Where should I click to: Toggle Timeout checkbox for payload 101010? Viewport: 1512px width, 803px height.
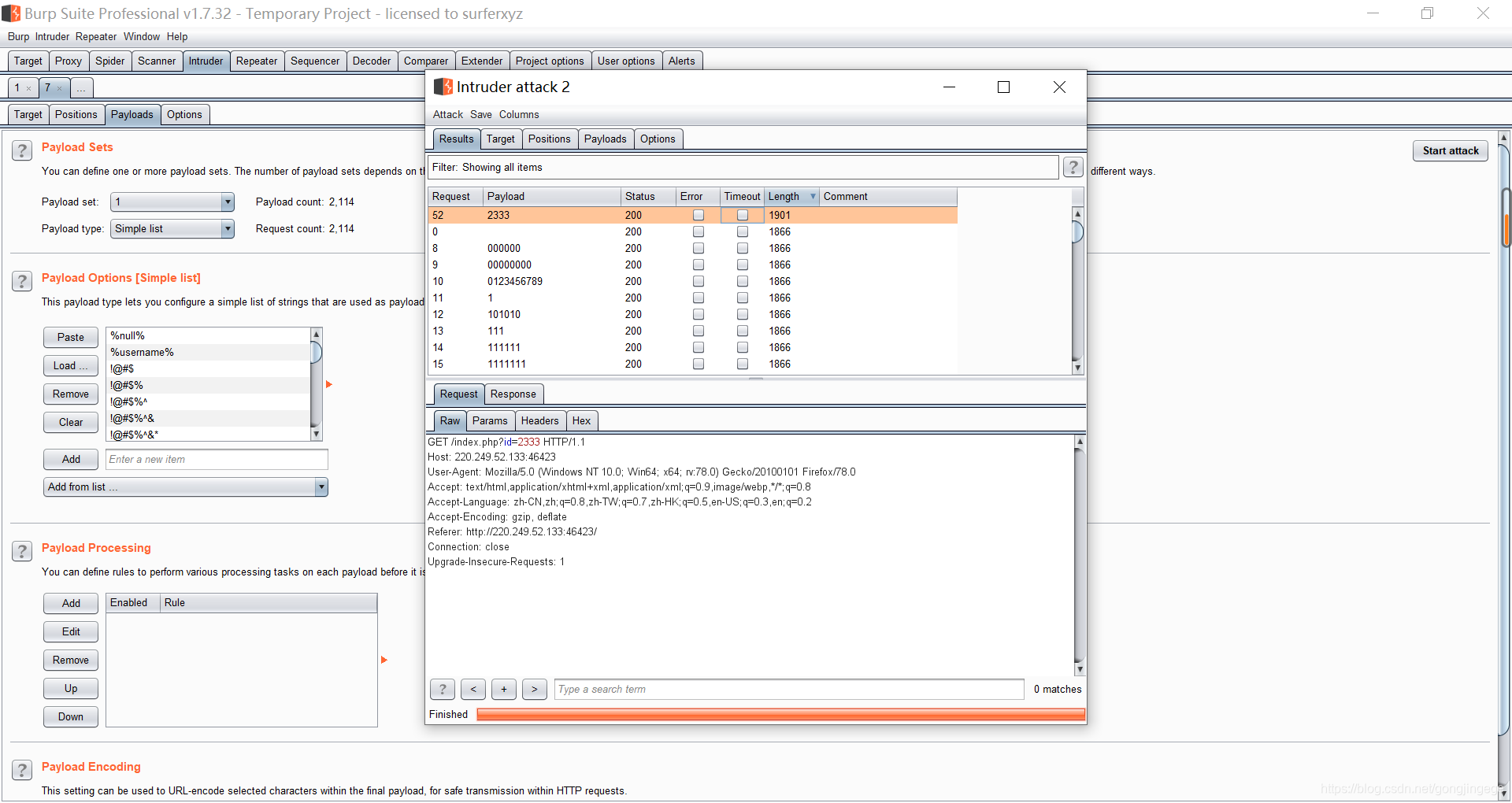click(743, 314)
